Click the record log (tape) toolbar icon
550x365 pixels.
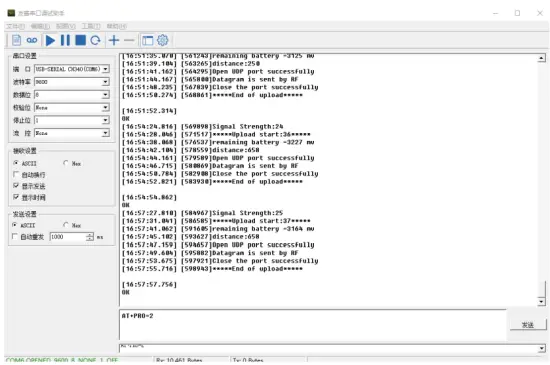(x=32, y=40)
